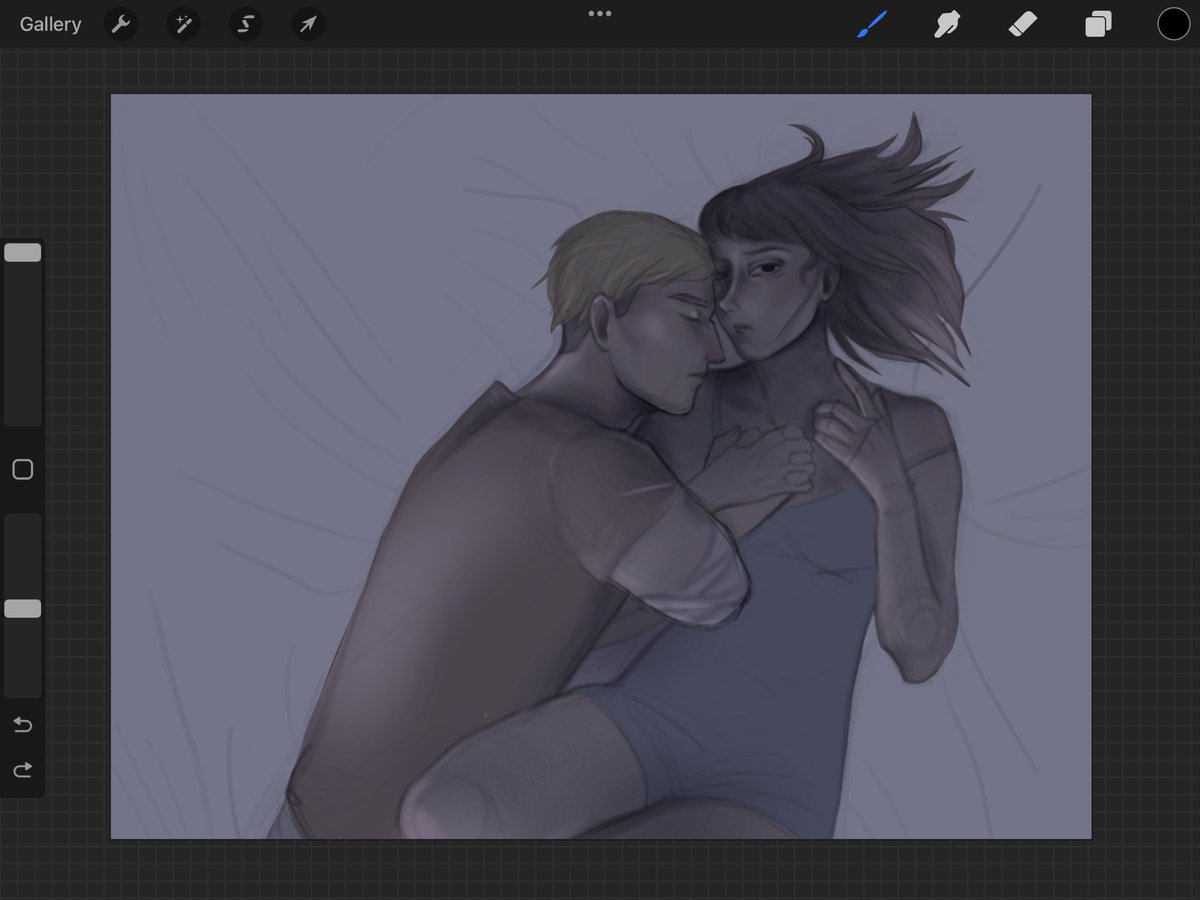This screenshot has width=1200, height=900.
Task: Tap the square Modify button on sidebar
Action: pyautogui.click(x=23, y=470)
